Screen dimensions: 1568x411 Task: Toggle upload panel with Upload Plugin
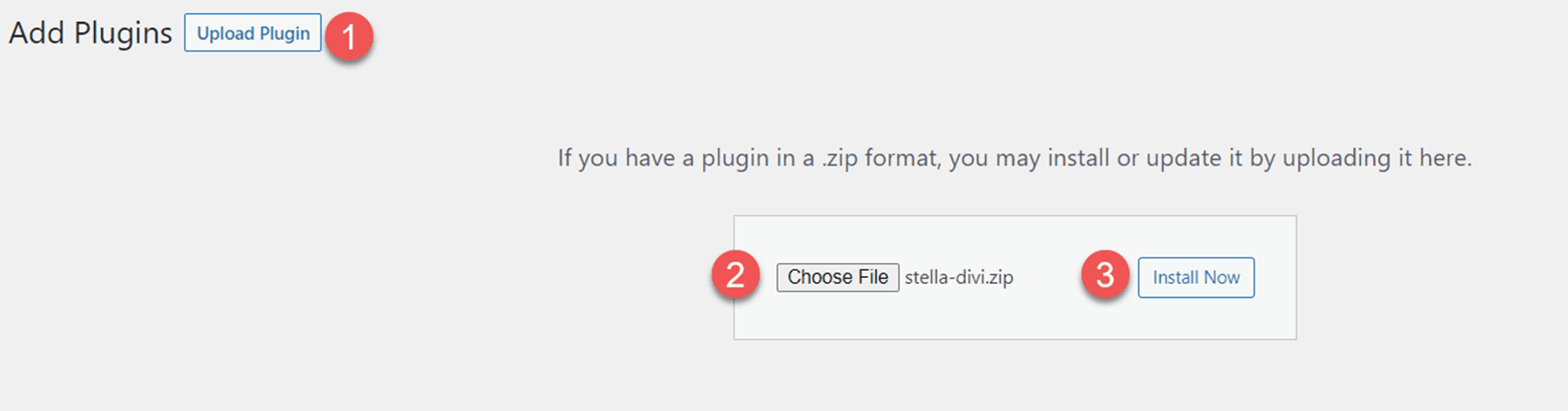[253, 33]
